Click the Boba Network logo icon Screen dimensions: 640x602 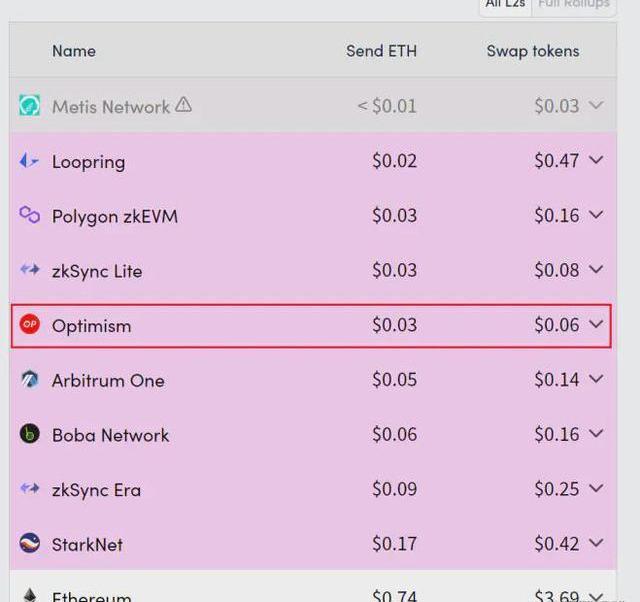pos(29,433)
